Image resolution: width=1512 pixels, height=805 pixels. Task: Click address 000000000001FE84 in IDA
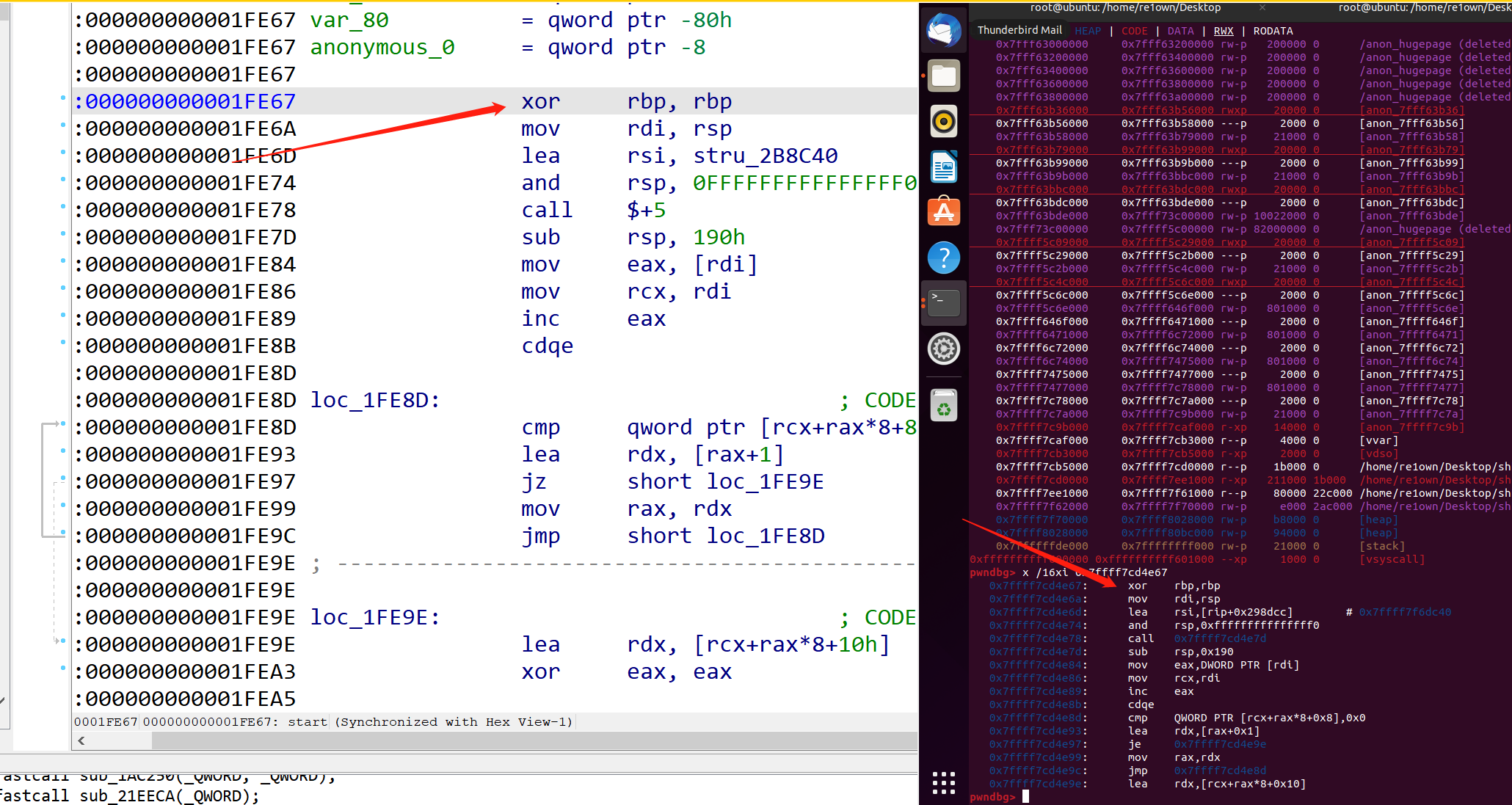[190, 264]
